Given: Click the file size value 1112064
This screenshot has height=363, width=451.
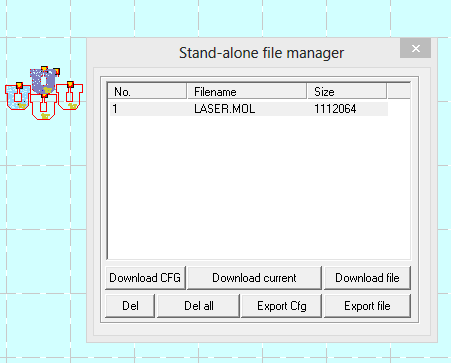Looking at the screenshot, I should 335,109.
